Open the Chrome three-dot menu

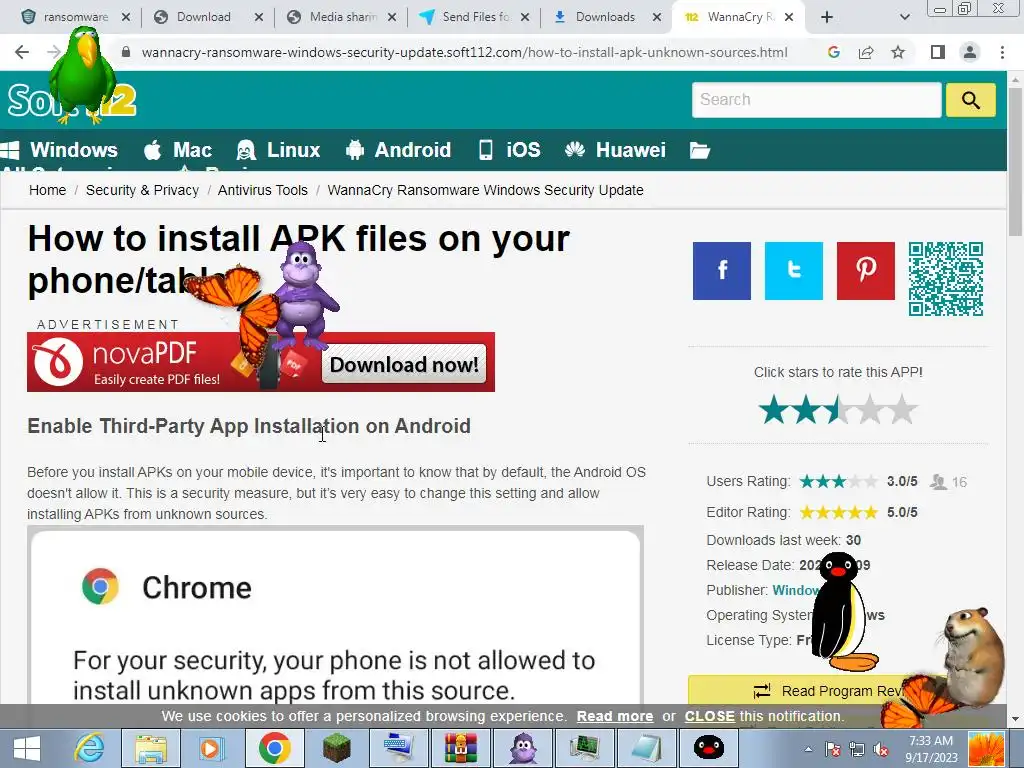pyautogui.click(x=1002, y=52)
